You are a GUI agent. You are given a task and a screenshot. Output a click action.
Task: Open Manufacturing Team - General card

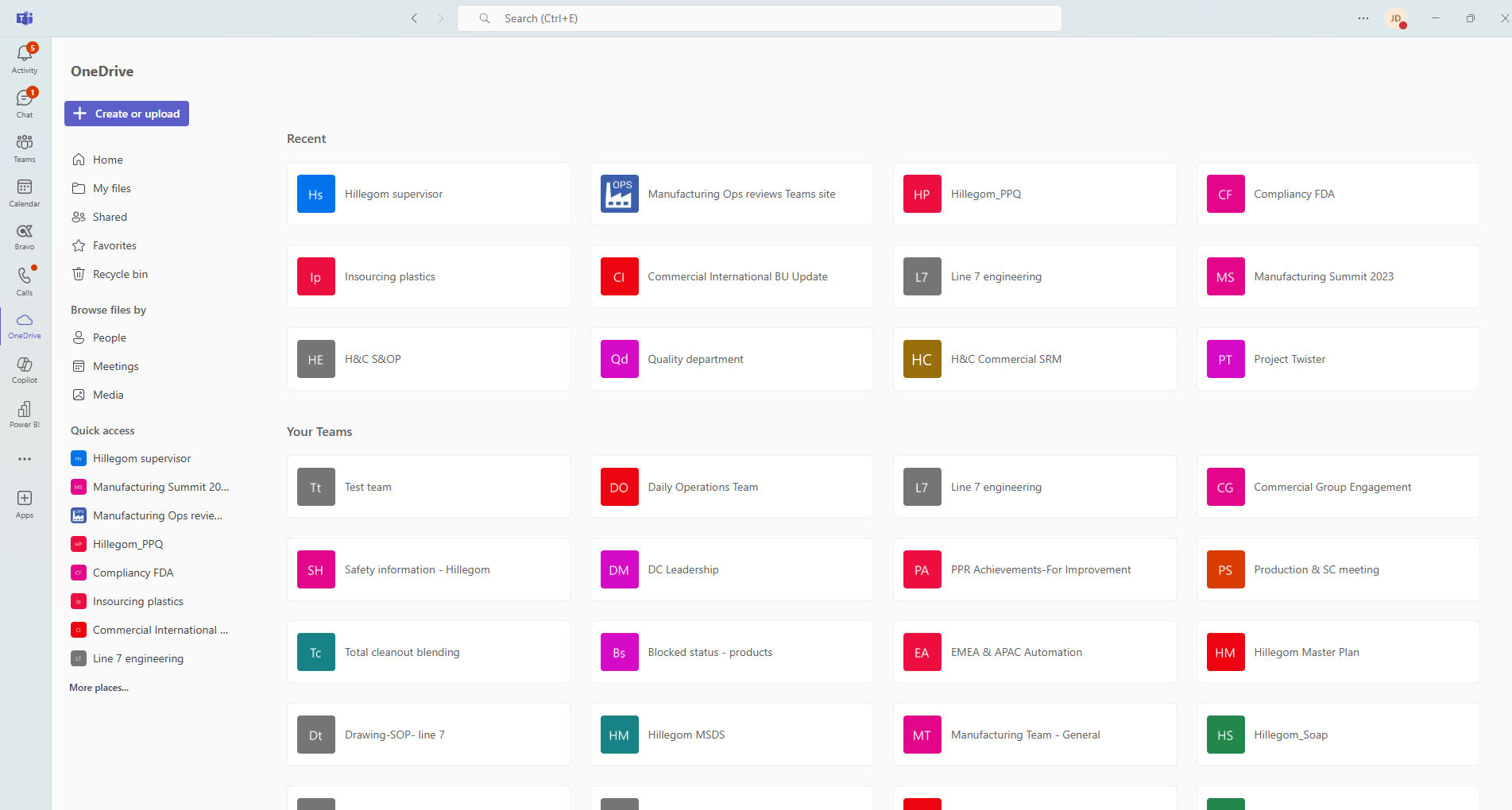pos(1035,735)
